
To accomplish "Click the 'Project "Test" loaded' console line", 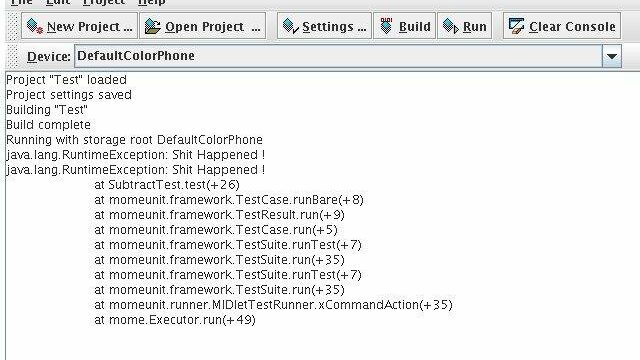I will click(x=67, y=80).
